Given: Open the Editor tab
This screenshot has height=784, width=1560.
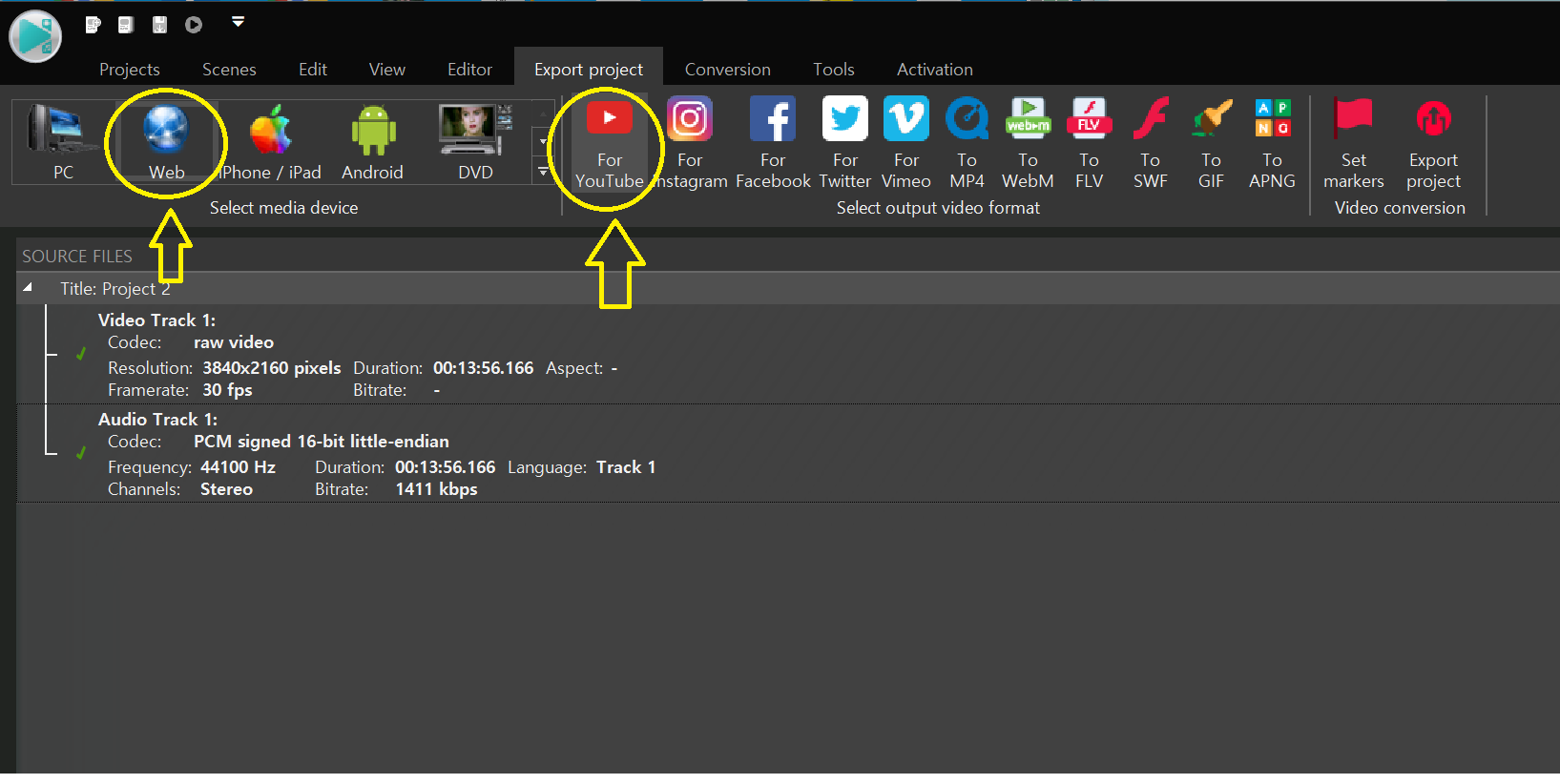Looking at the screenshot, I should (x=469, y=70).
